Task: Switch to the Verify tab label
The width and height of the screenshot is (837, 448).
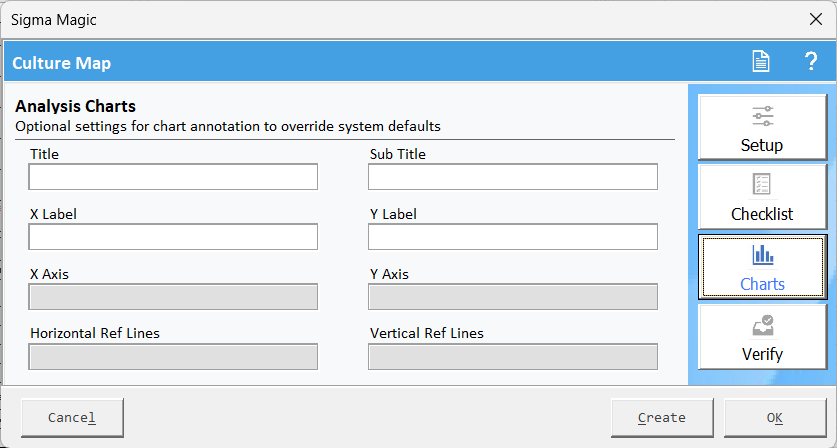Action: pyautogui.click(x=762, y=354)
